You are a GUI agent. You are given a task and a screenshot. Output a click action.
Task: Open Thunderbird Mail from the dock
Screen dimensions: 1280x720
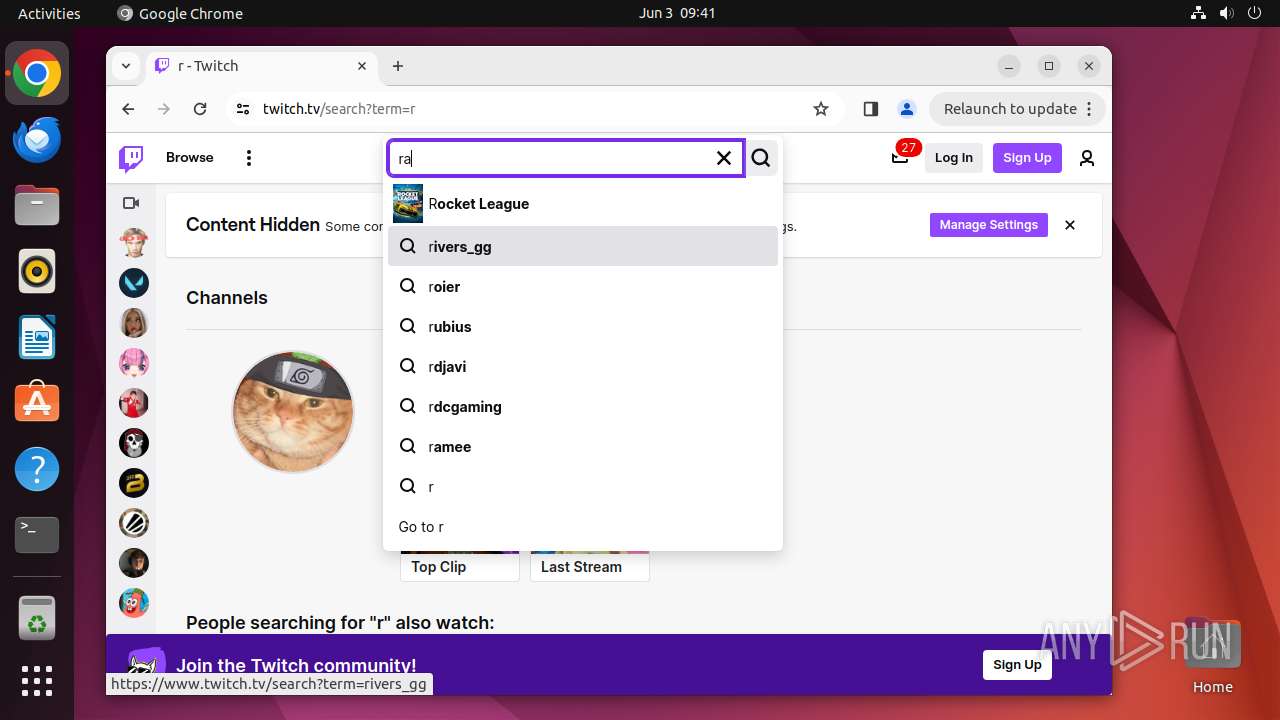(x=37, y=139)
